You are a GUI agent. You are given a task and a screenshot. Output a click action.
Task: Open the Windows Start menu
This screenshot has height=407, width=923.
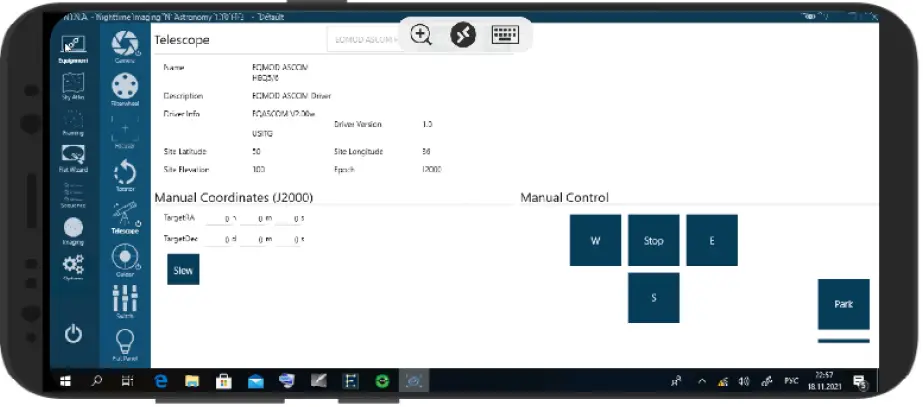pos(65,382)
